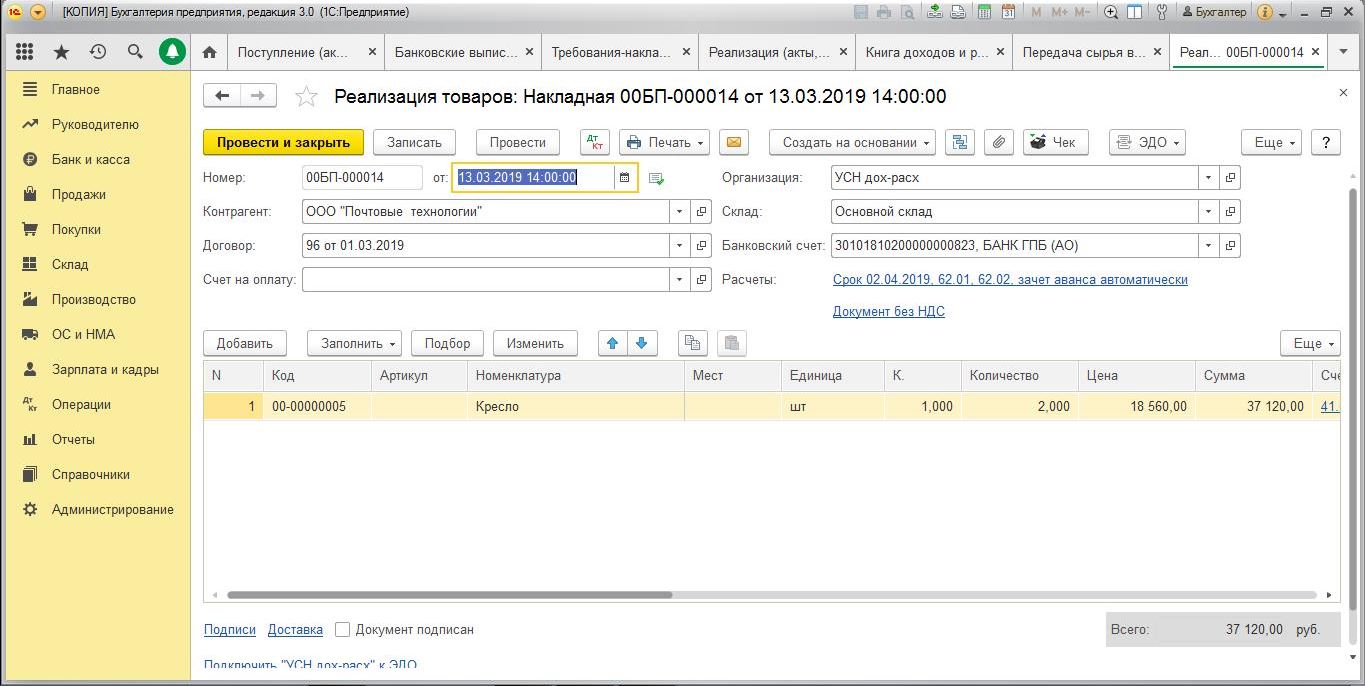Open the Favorites star panel
The height and width of the screenshot is (686, 1365).
(61, 52)
